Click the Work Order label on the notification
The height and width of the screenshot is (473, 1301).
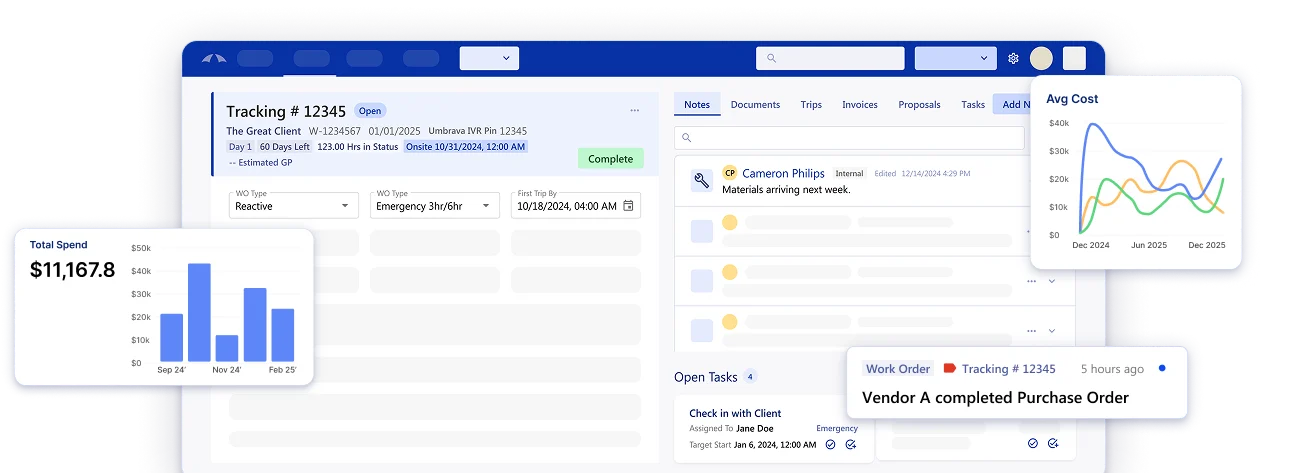click(x=898, y=369)
